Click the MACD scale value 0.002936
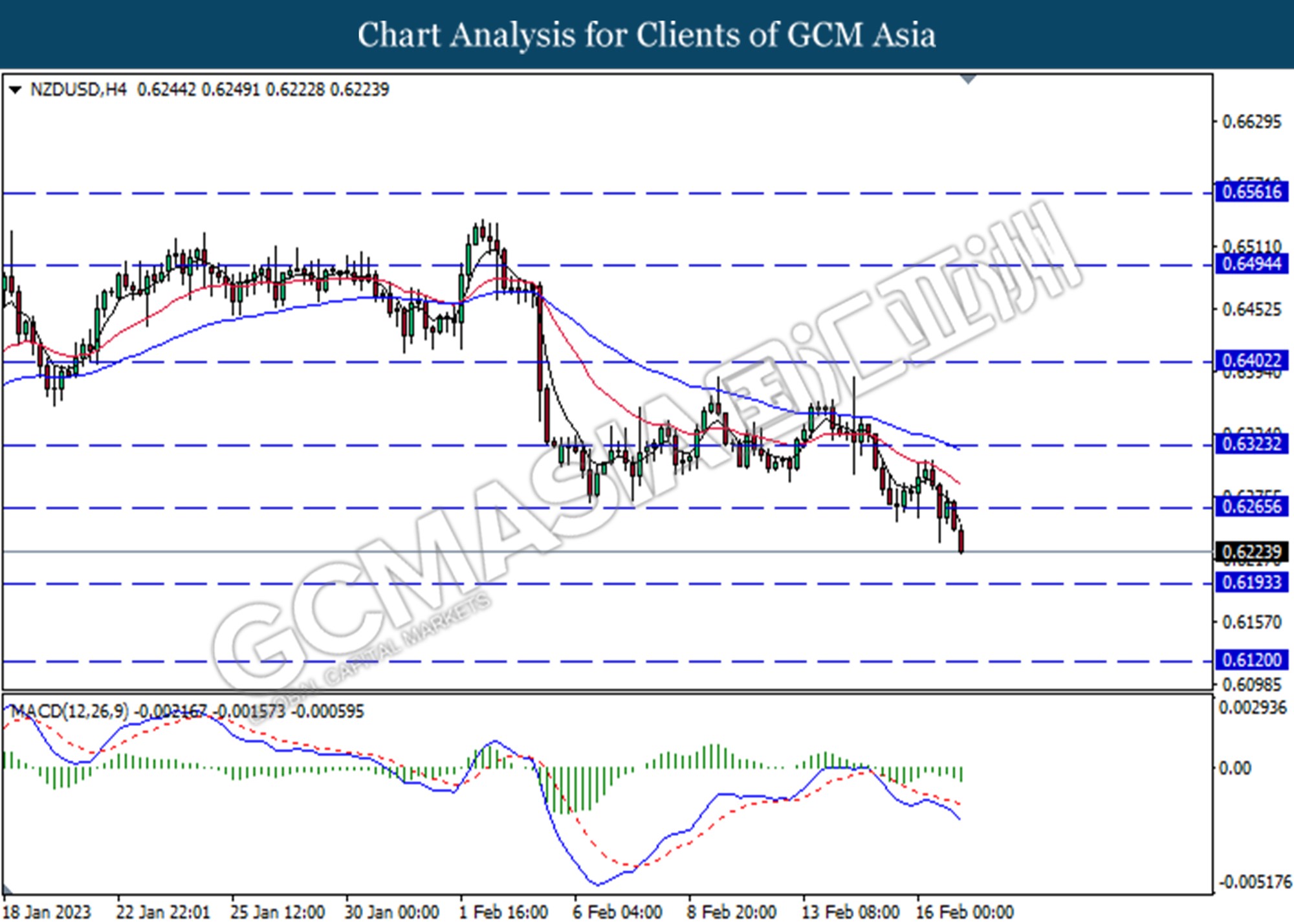This screenshot has width=1294, height=924. click(1253, 709)
